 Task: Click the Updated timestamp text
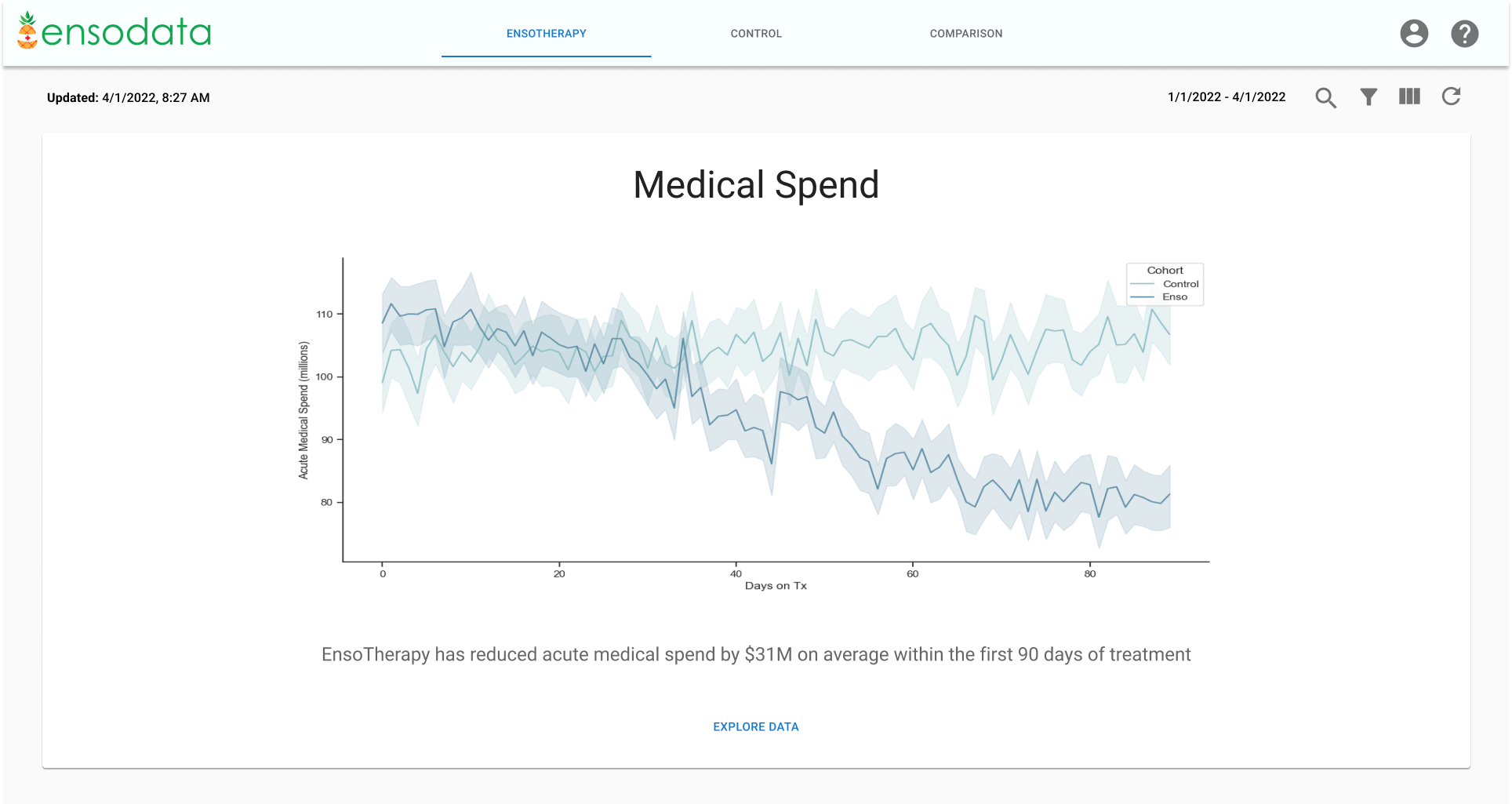click(x=128, y=98)
